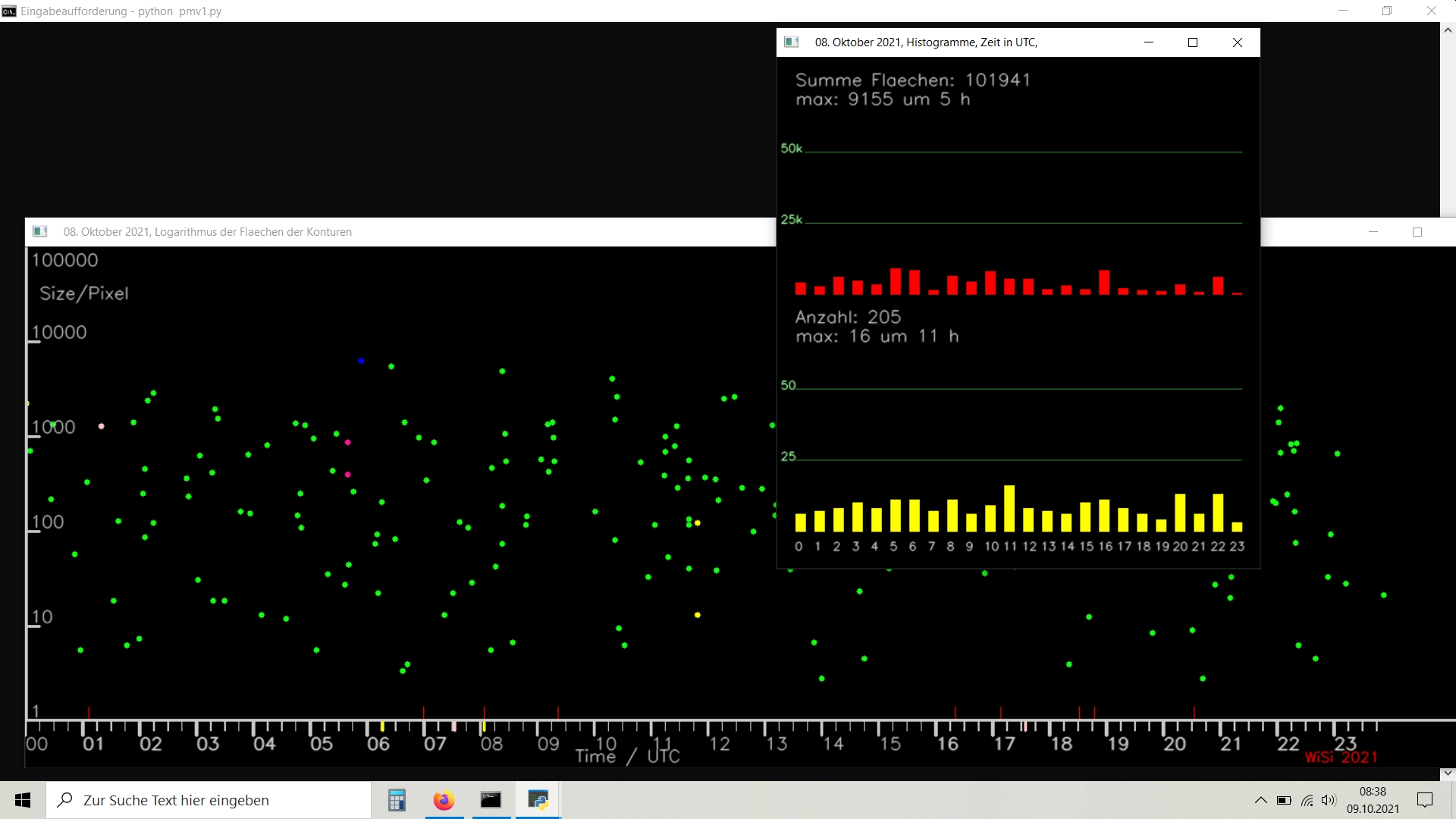Click the 'Size/Pixel' axis label
1456x819 pixels.
[84, 294]
